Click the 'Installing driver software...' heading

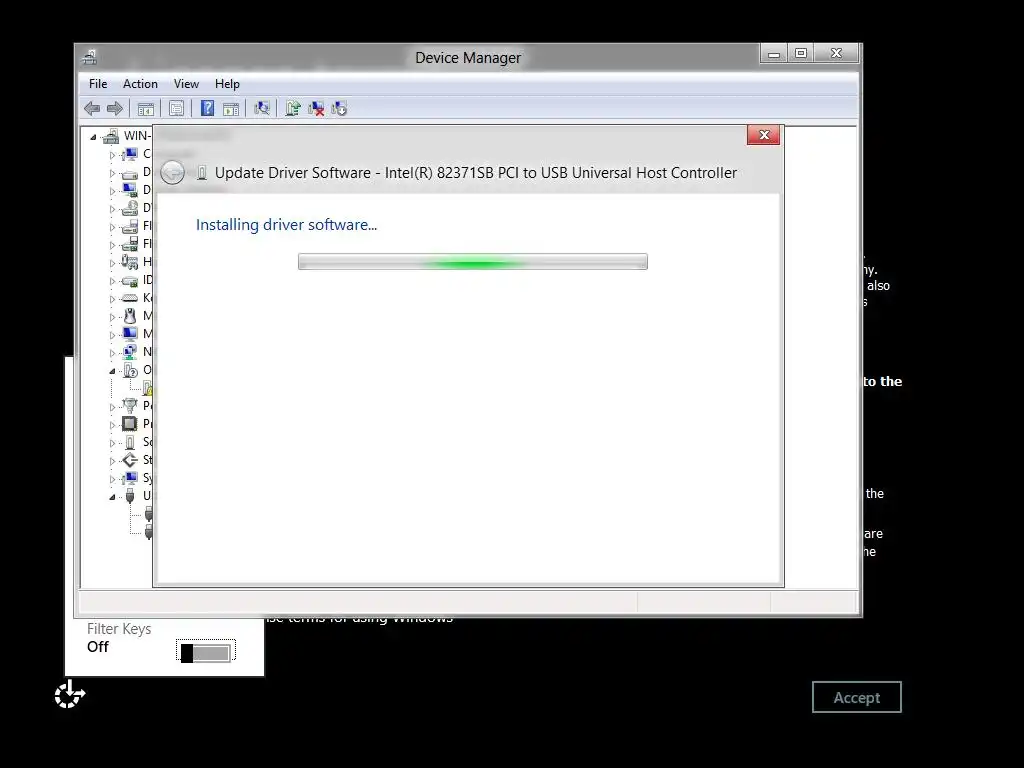click(287, 225)
